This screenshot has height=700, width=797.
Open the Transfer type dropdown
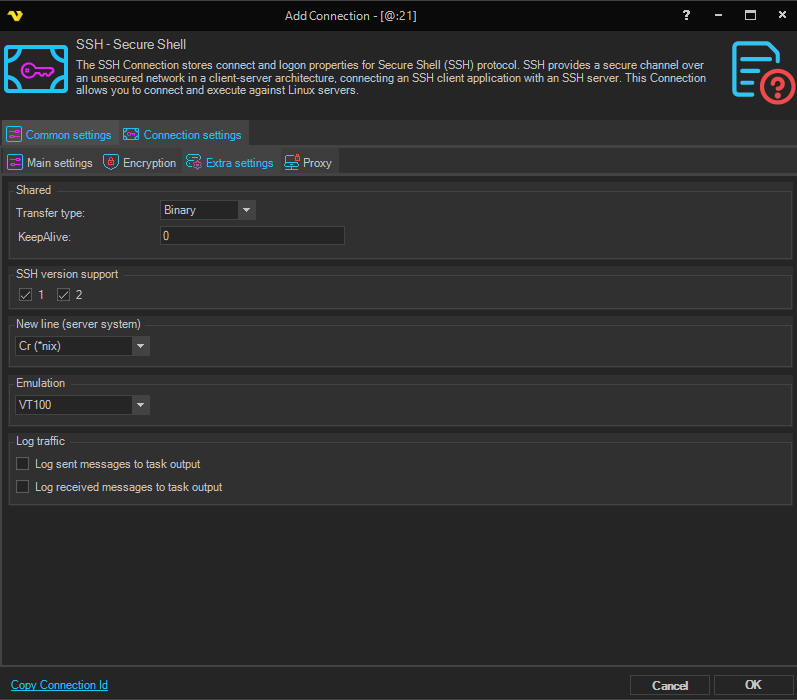pyautogui.click(x=246, y=210)
